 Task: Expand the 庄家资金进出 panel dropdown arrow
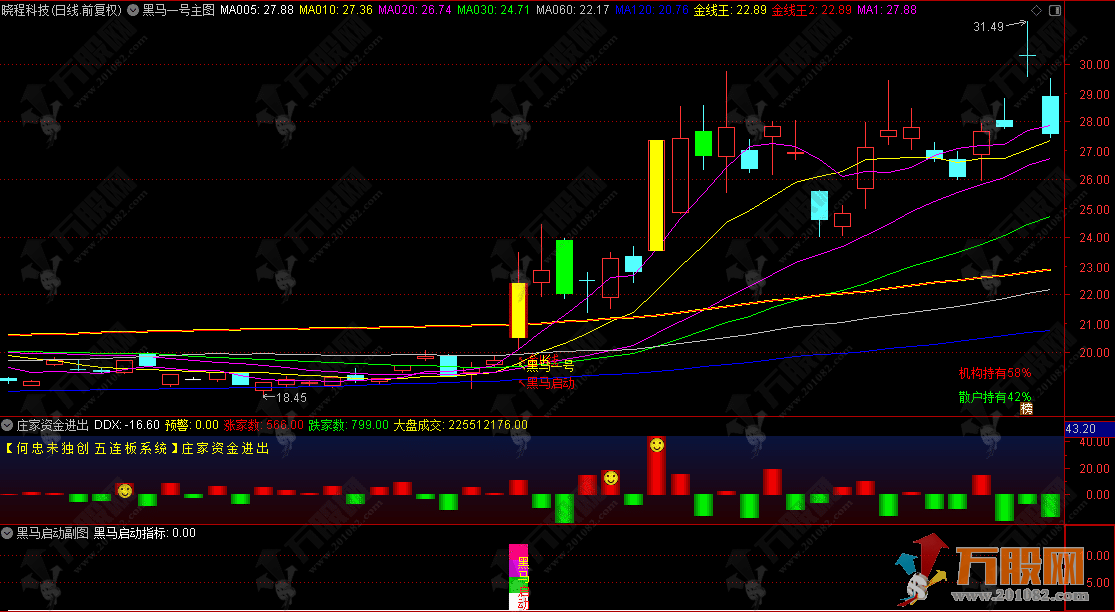coord(8,424)
